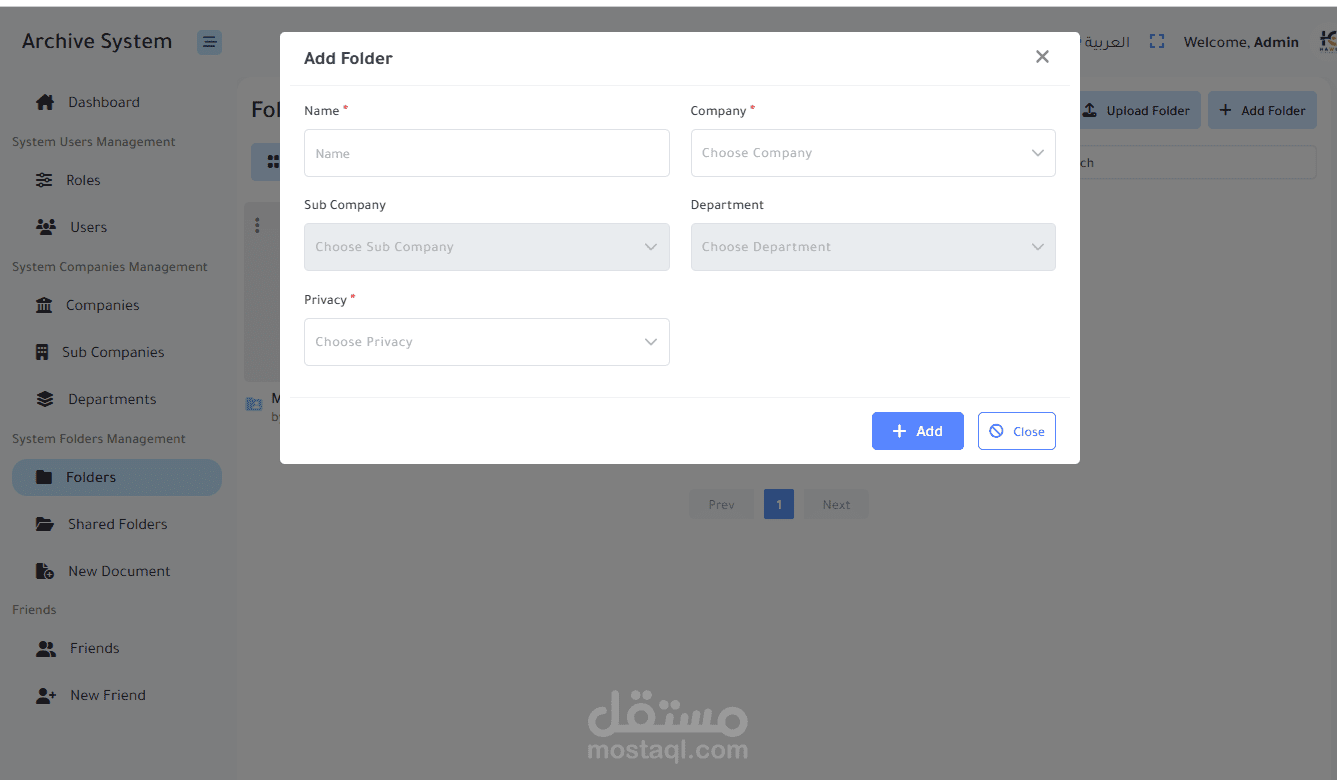Click the Departments layers icon
This screenshot has width=1337, height=780.
pos(45,399)
